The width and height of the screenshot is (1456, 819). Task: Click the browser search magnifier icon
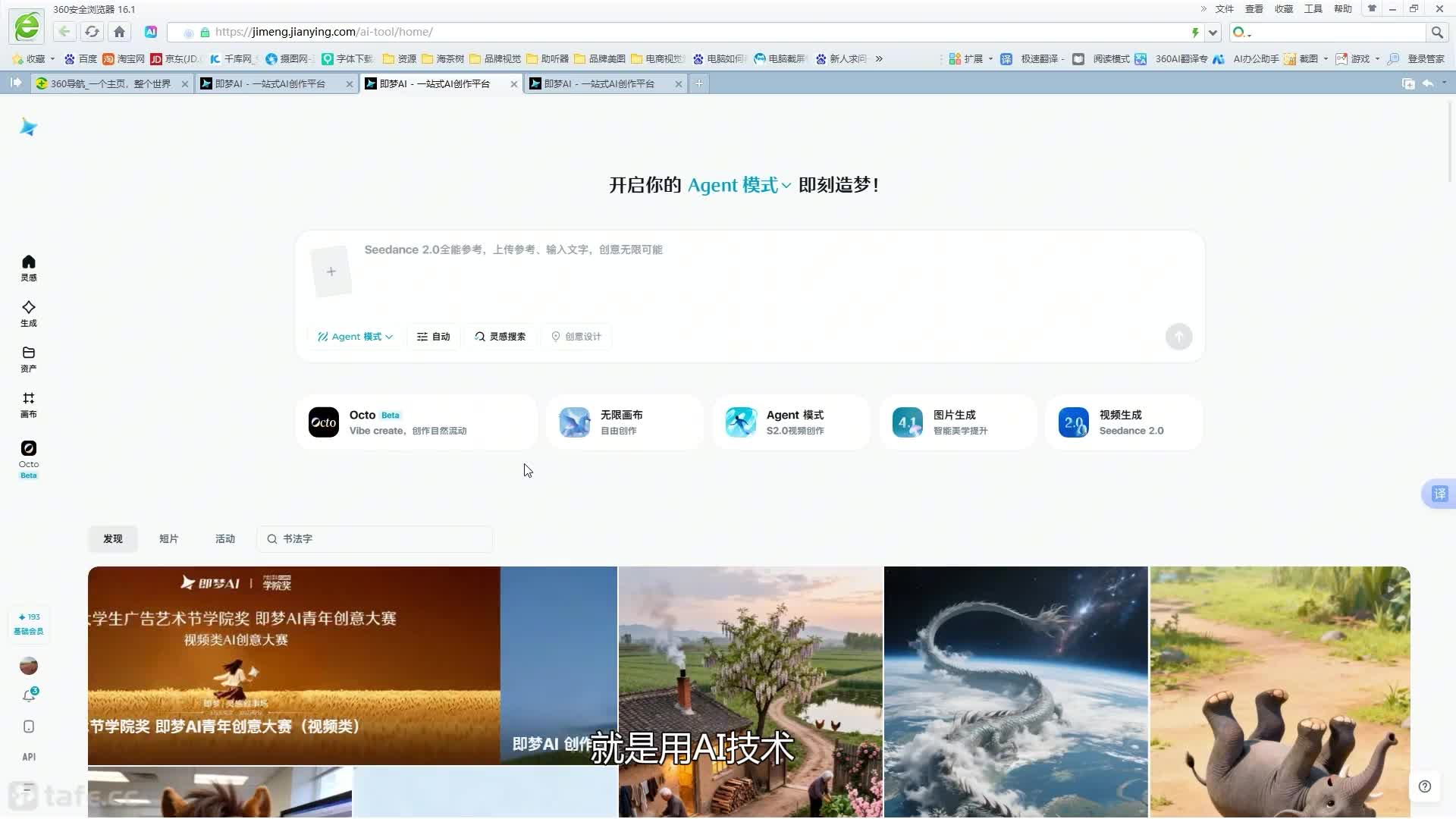coord(1436,33)
